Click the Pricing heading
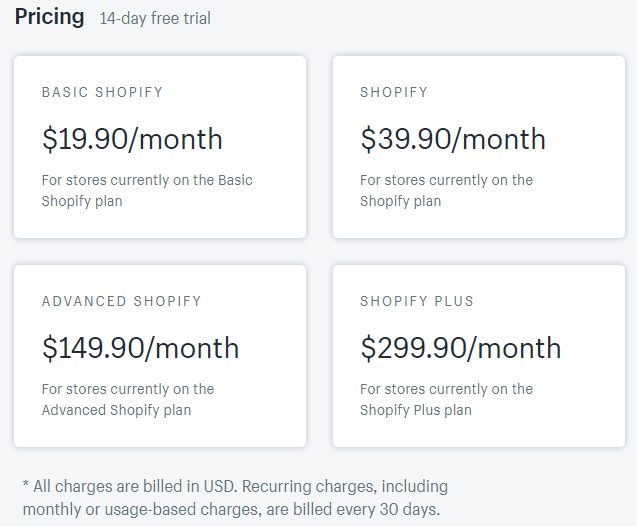Viewport: 637px width, 526px height. coord(50,17)
